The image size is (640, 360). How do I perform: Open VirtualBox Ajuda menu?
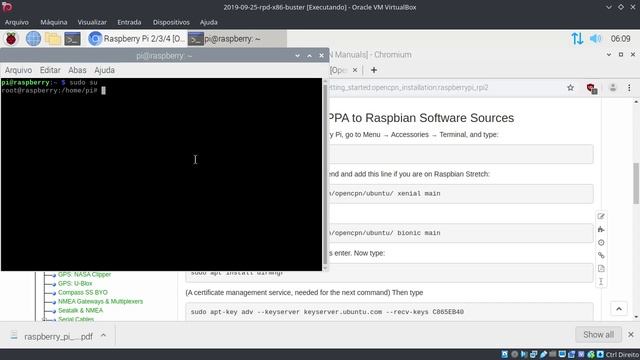click(209, 22)
